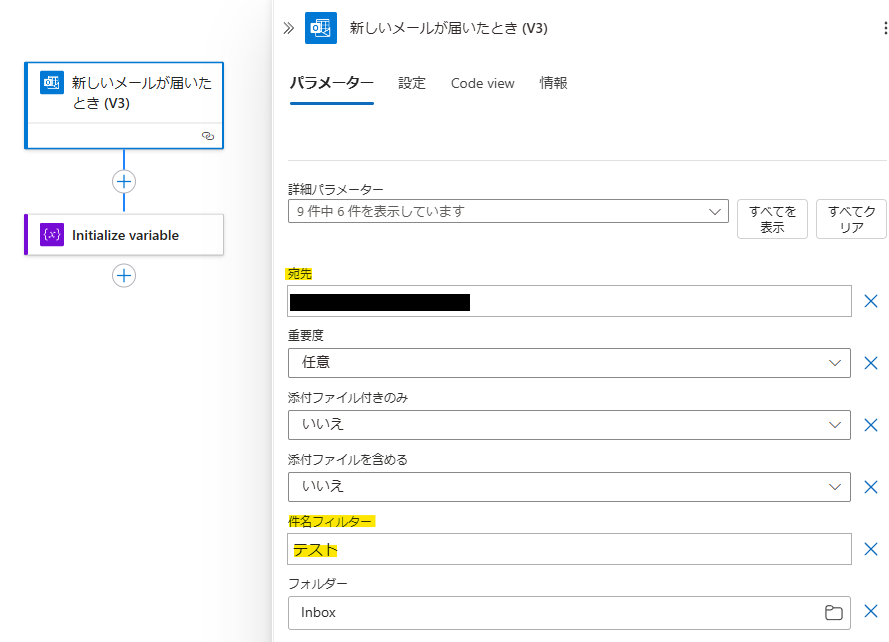Open the panel's more options menu
This screenshot has height=642, width=889.
[885, 28]
